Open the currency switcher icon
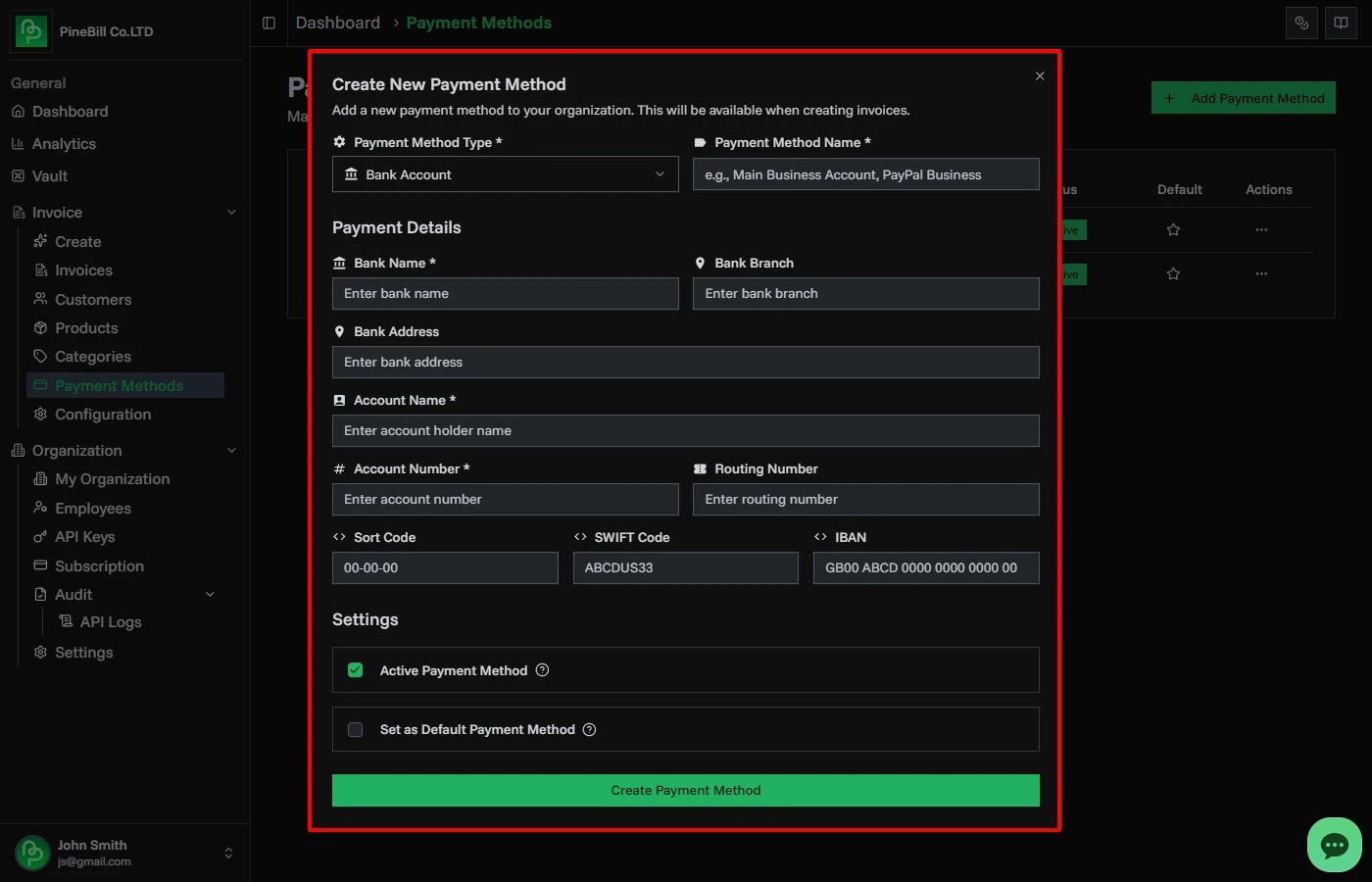Screen dimensions: 1372x882 coord(1301,23)
